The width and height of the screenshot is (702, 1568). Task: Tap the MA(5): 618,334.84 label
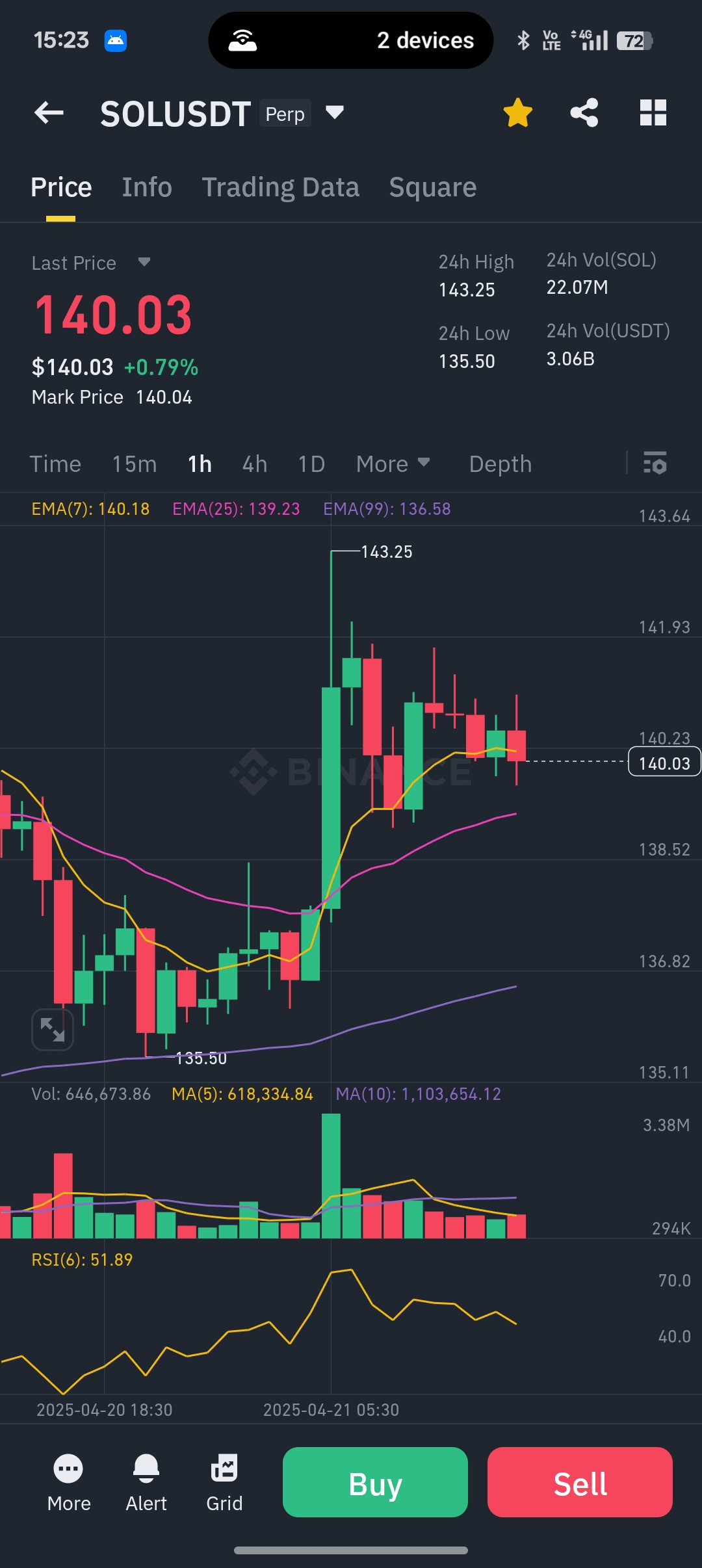point(242,1094)
